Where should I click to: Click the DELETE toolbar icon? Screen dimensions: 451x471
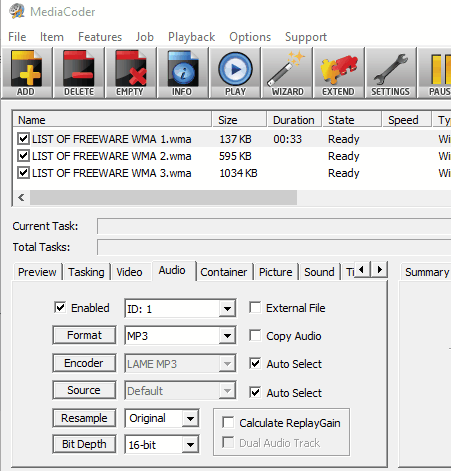pyautogui.click(x=79, y=73)
